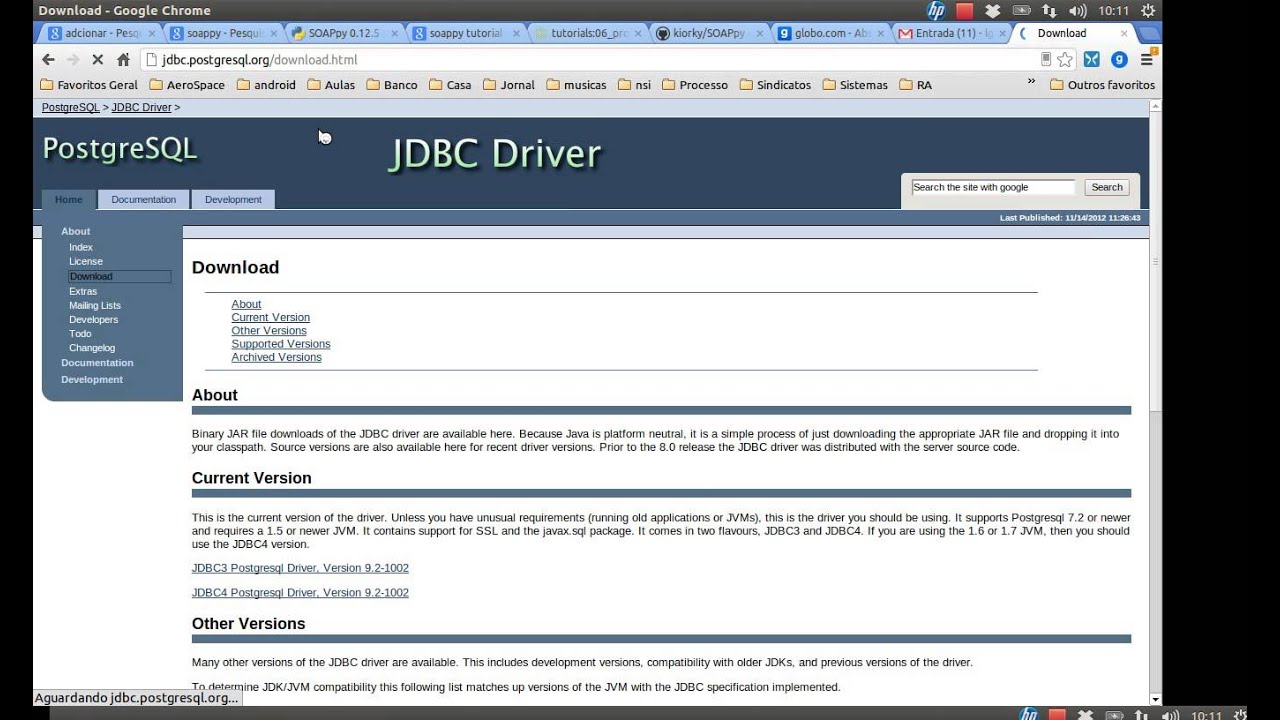Open the Favoritos Geral bookmark folder
The height and width of the screenshot is (720, 1280).
pos(89,85)
